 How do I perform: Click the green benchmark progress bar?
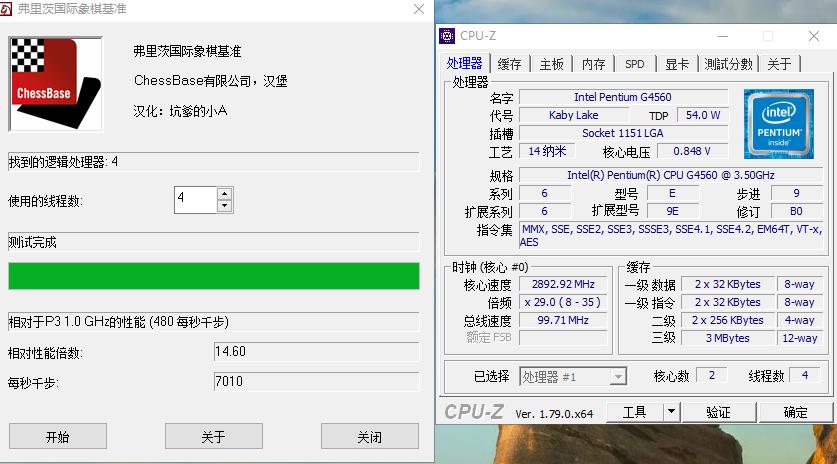tap(214, 276)
